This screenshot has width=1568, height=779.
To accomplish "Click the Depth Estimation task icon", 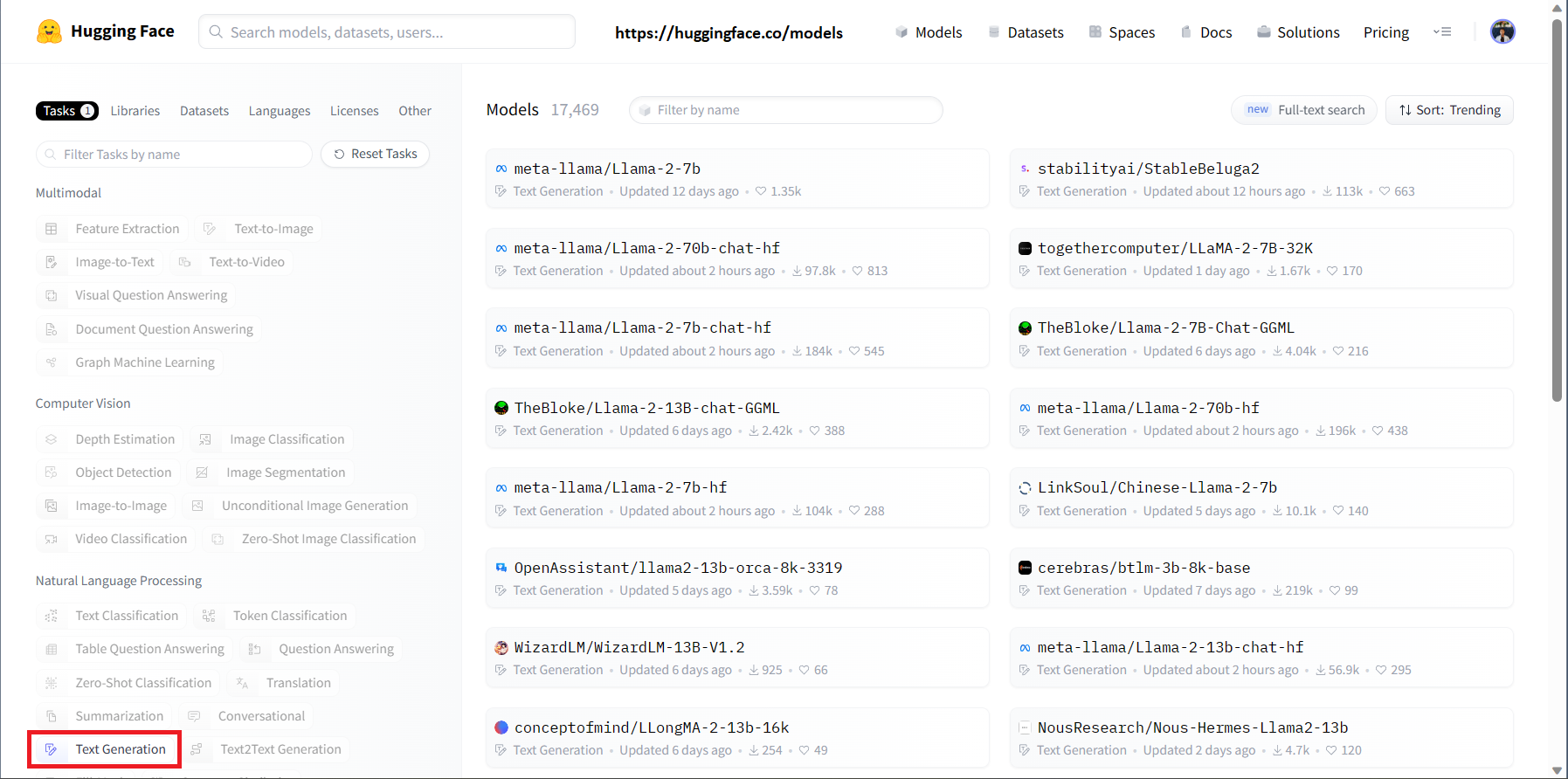I will pos(52,439).
